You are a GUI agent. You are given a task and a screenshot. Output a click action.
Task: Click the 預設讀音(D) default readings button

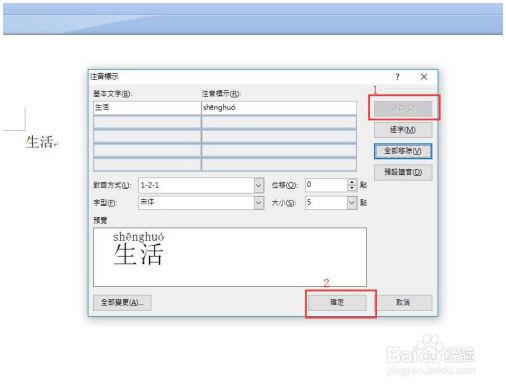[403, 172]
